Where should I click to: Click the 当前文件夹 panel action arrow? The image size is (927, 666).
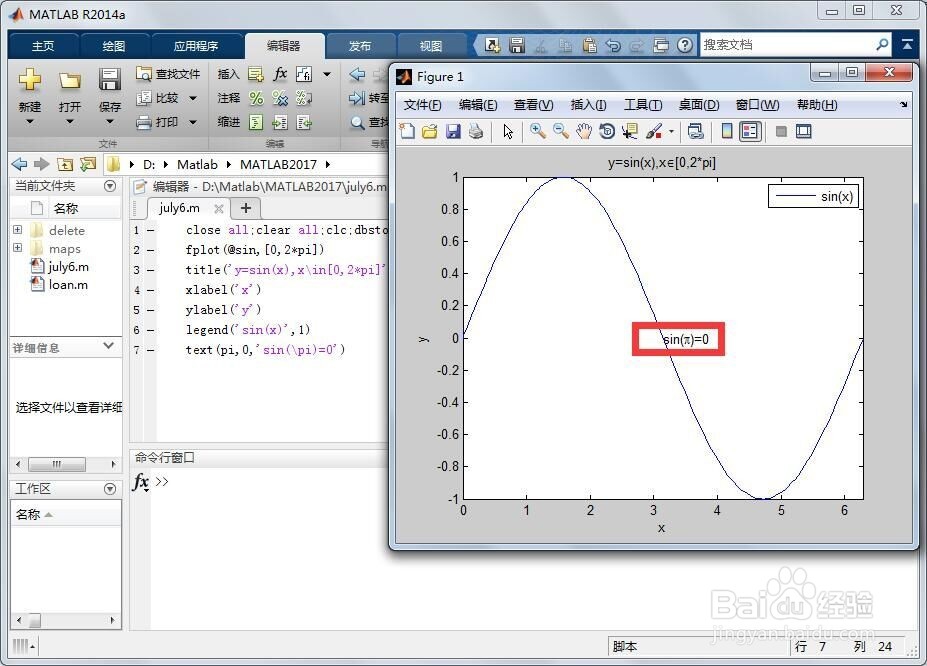(x=110, y=186)
